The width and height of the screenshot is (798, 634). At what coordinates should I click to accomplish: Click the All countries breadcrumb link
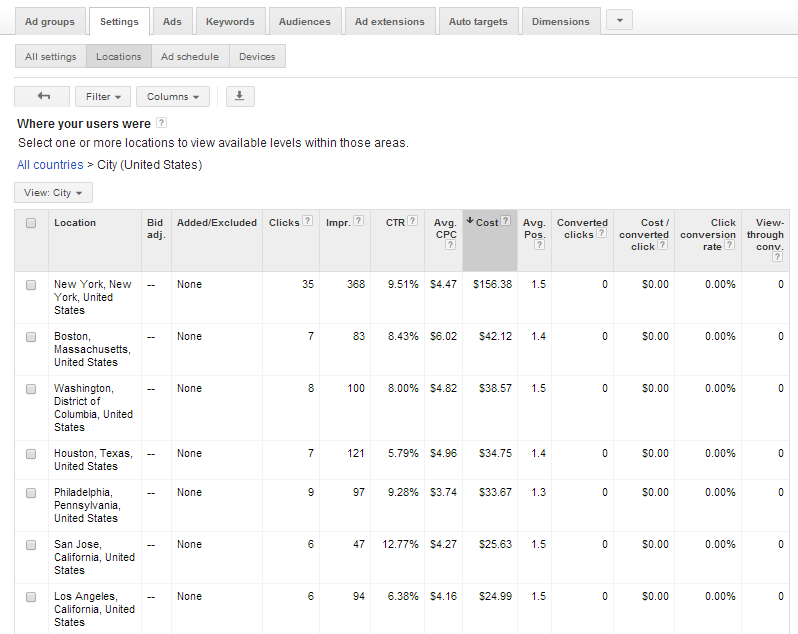point(50,165)
